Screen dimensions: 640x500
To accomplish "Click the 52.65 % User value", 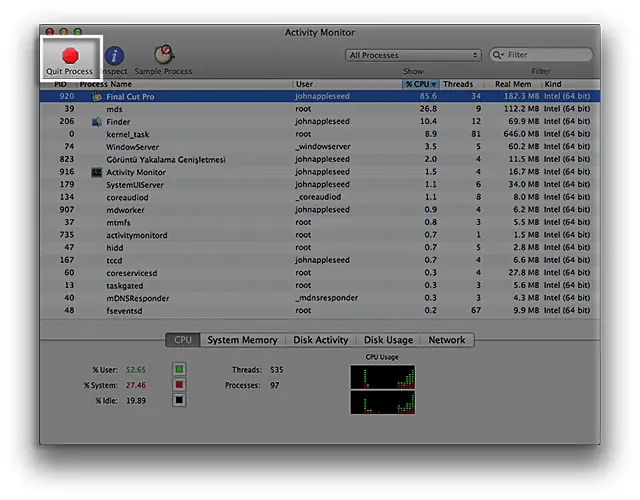I will (x=136, y=370).
